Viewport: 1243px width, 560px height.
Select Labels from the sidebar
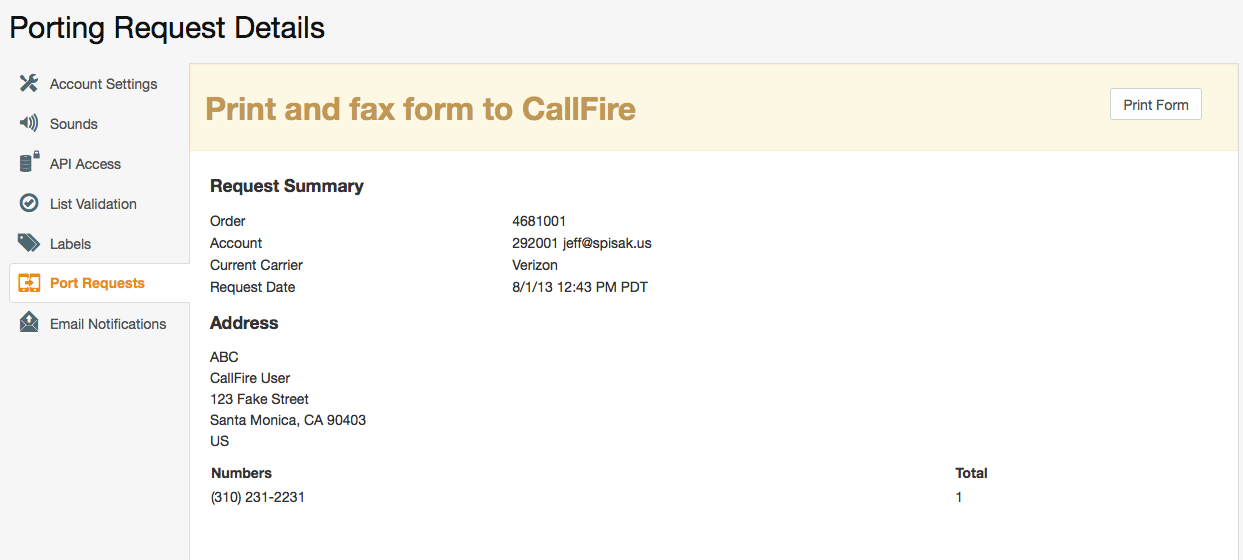coord(70,244)
